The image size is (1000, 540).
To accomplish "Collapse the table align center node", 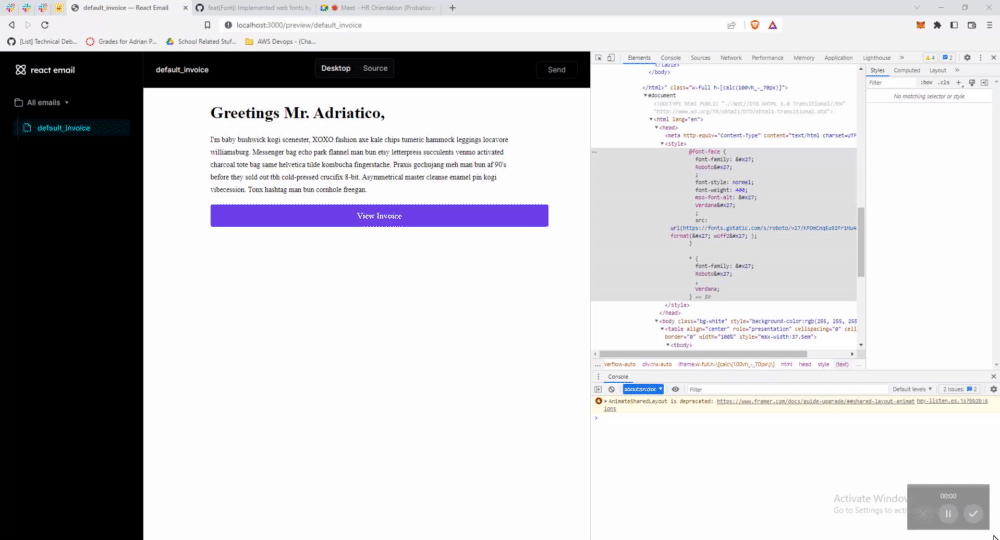I will click(662, 329).
